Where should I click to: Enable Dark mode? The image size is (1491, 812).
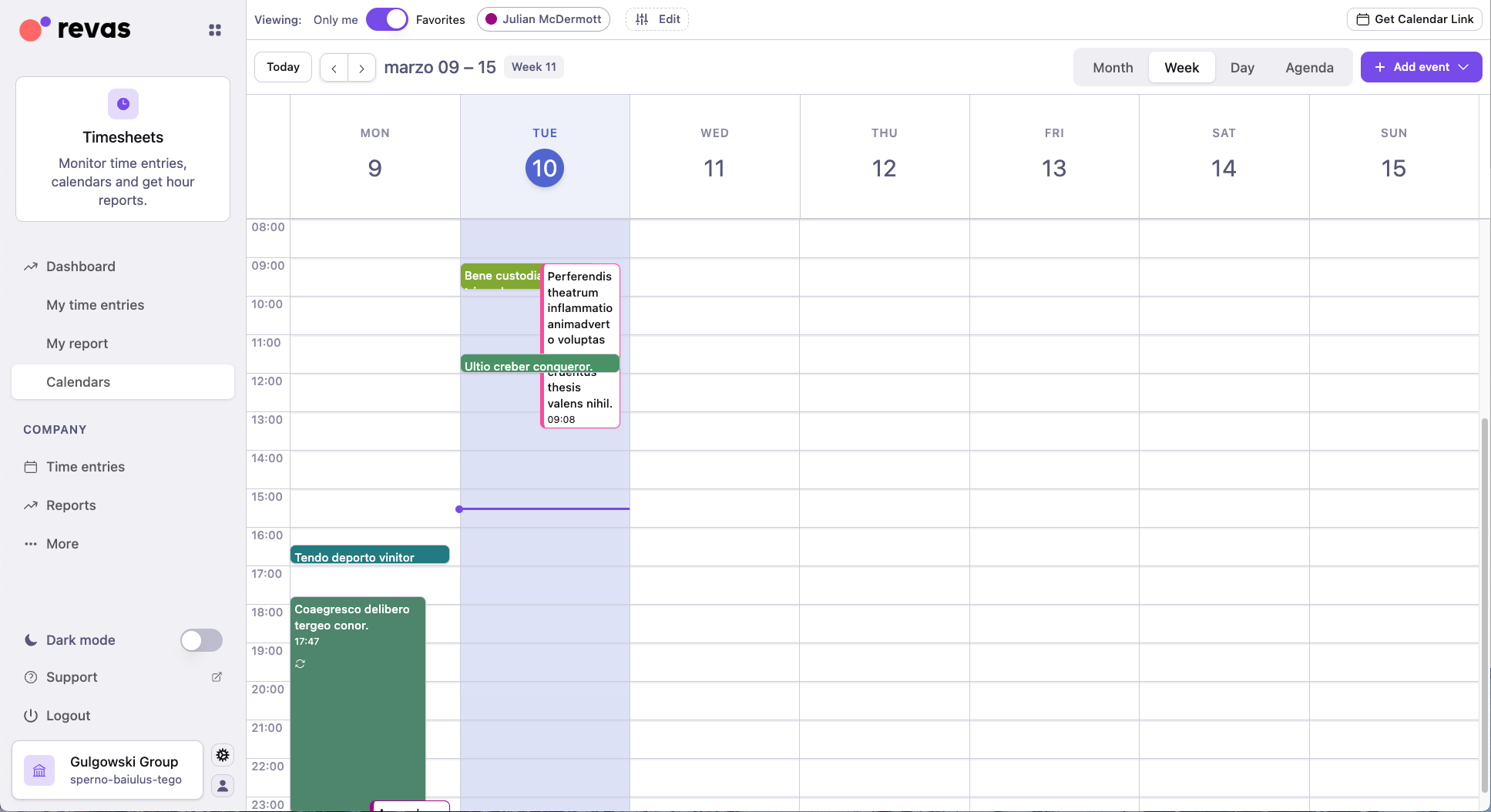tap(201, 640)
